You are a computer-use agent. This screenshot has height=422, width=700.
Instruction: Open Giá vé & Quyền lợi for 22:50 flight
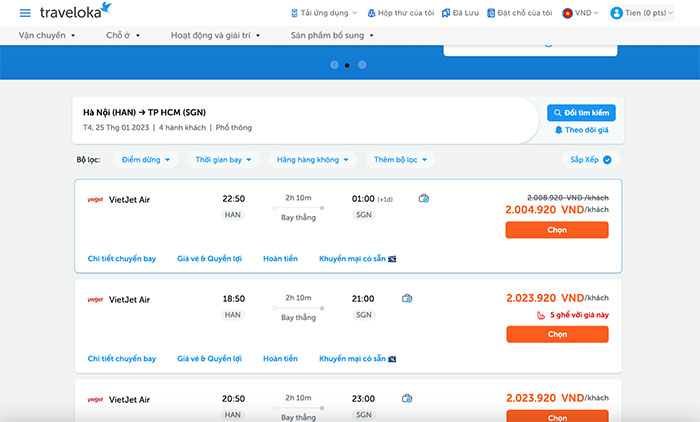pos(209,259)
